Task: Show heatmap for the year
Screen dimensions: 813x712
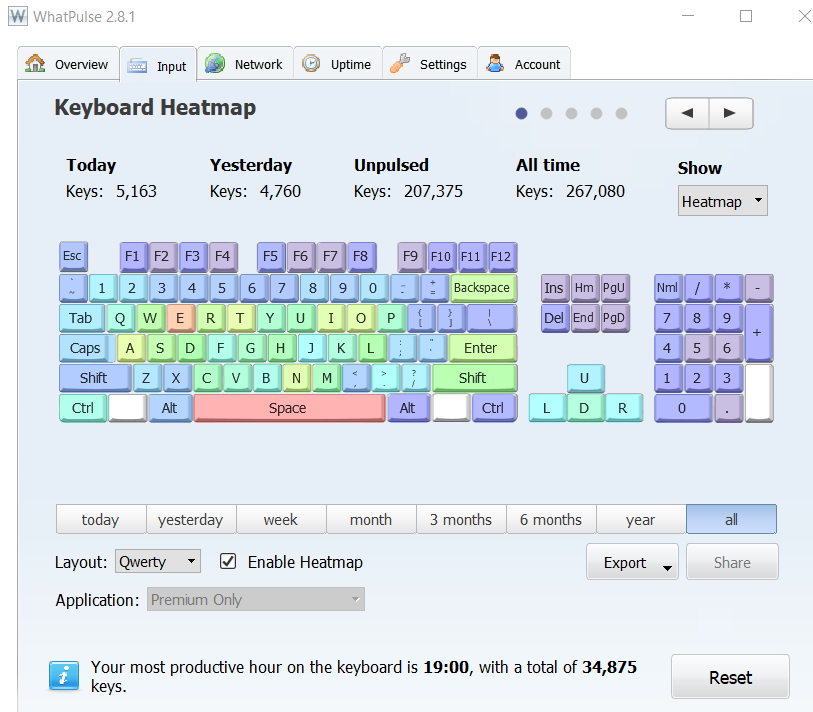Action: tap(641, 519)
